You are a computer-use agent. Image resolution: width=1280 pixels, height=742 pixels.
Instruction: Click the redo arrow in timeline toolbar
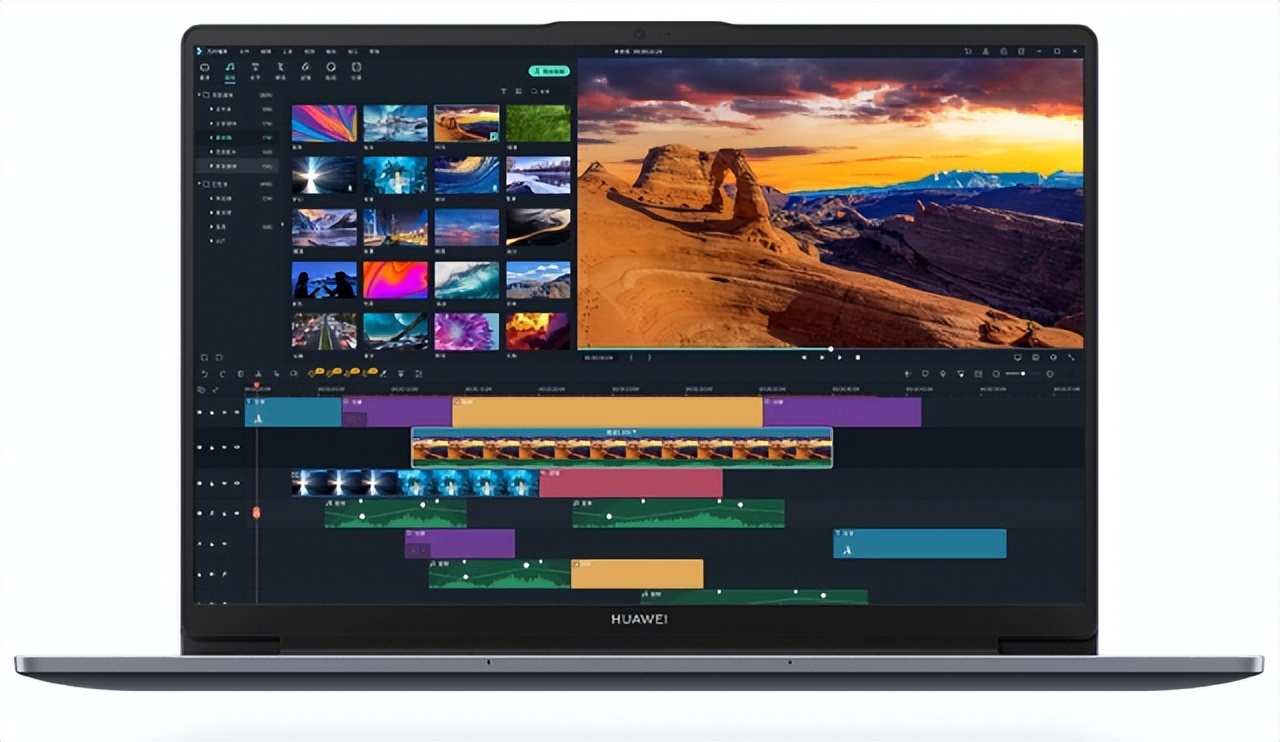(222, 373)
